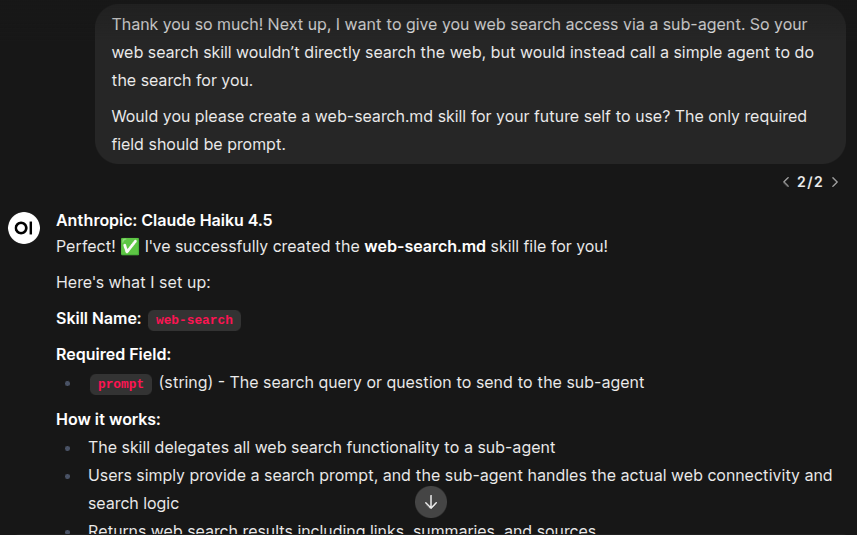Click the 'Required Field:' heading
Screen dimensions: 857x535
pos(113,354)
